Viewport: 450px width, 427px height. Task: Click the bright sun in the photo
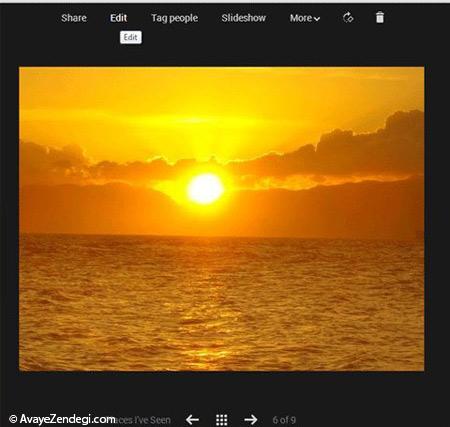point(205,188)
